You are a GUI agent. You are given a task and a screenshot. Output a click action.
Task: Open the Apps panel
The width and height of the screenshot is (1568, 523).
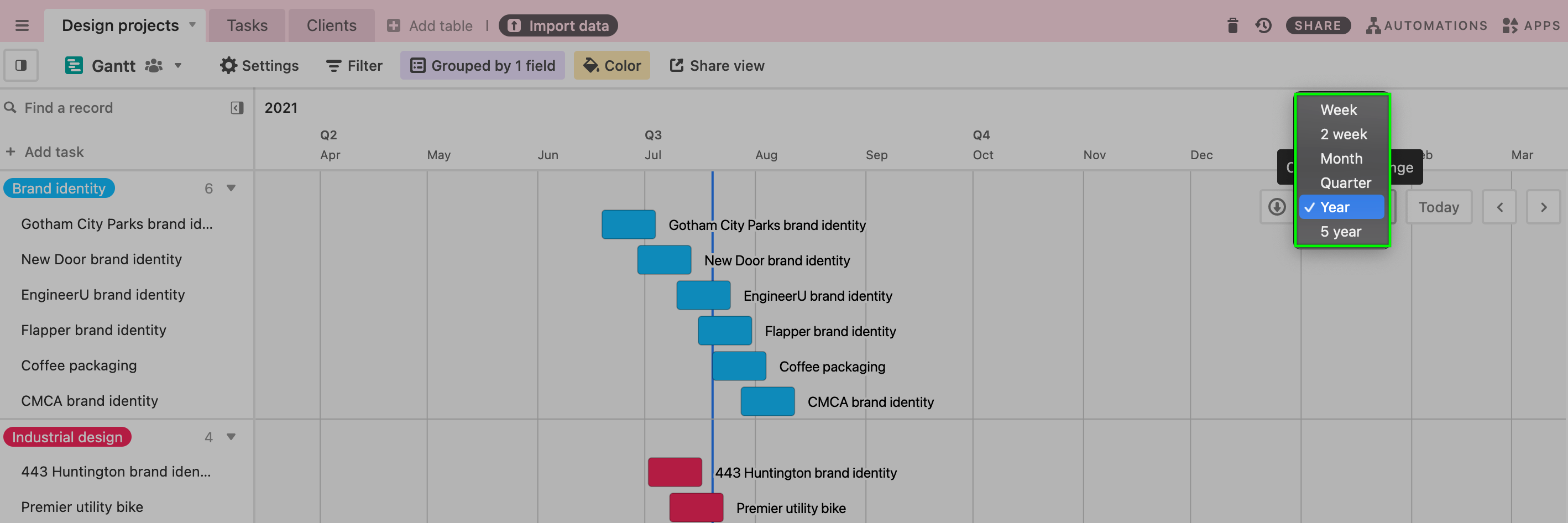click(1530, 25)
